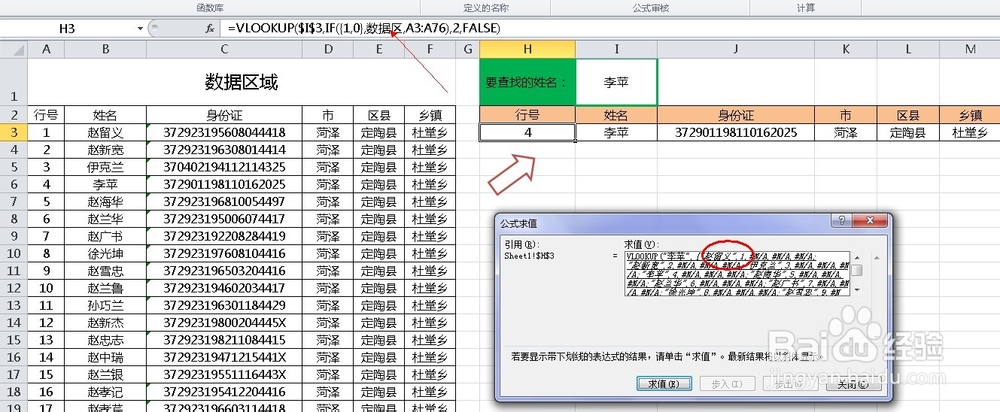Select highlighted column H header

coord(527,49)
